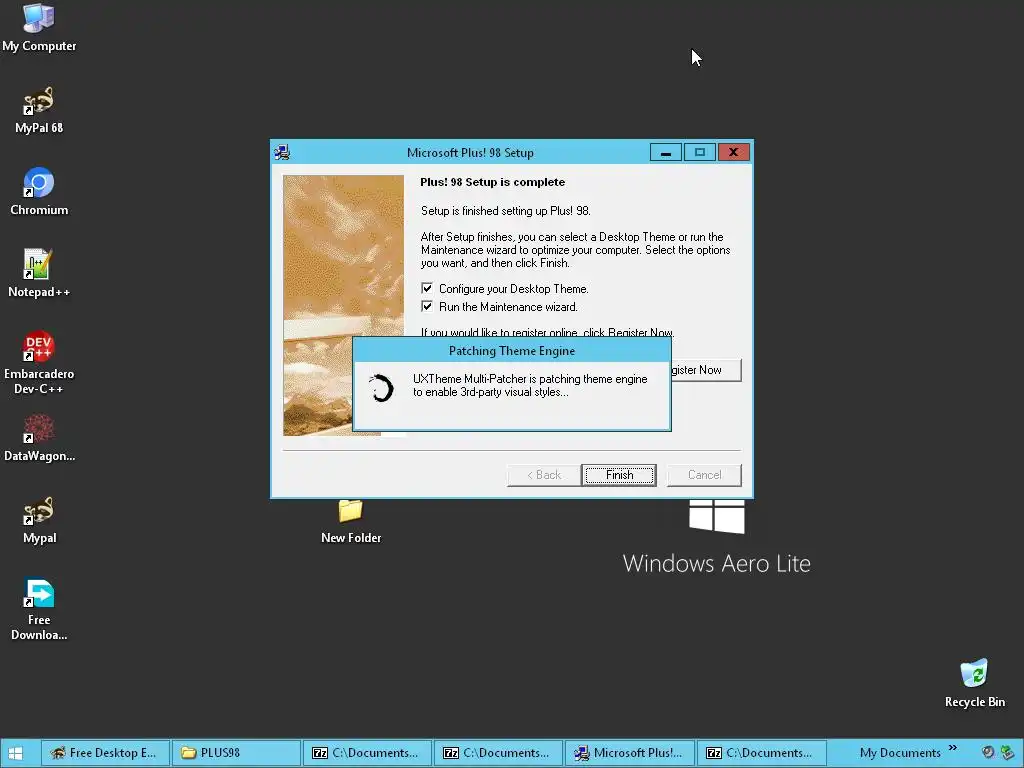Click the tray icon beside My Documents chevron
1024x768 pixels.
pos(988,752)
